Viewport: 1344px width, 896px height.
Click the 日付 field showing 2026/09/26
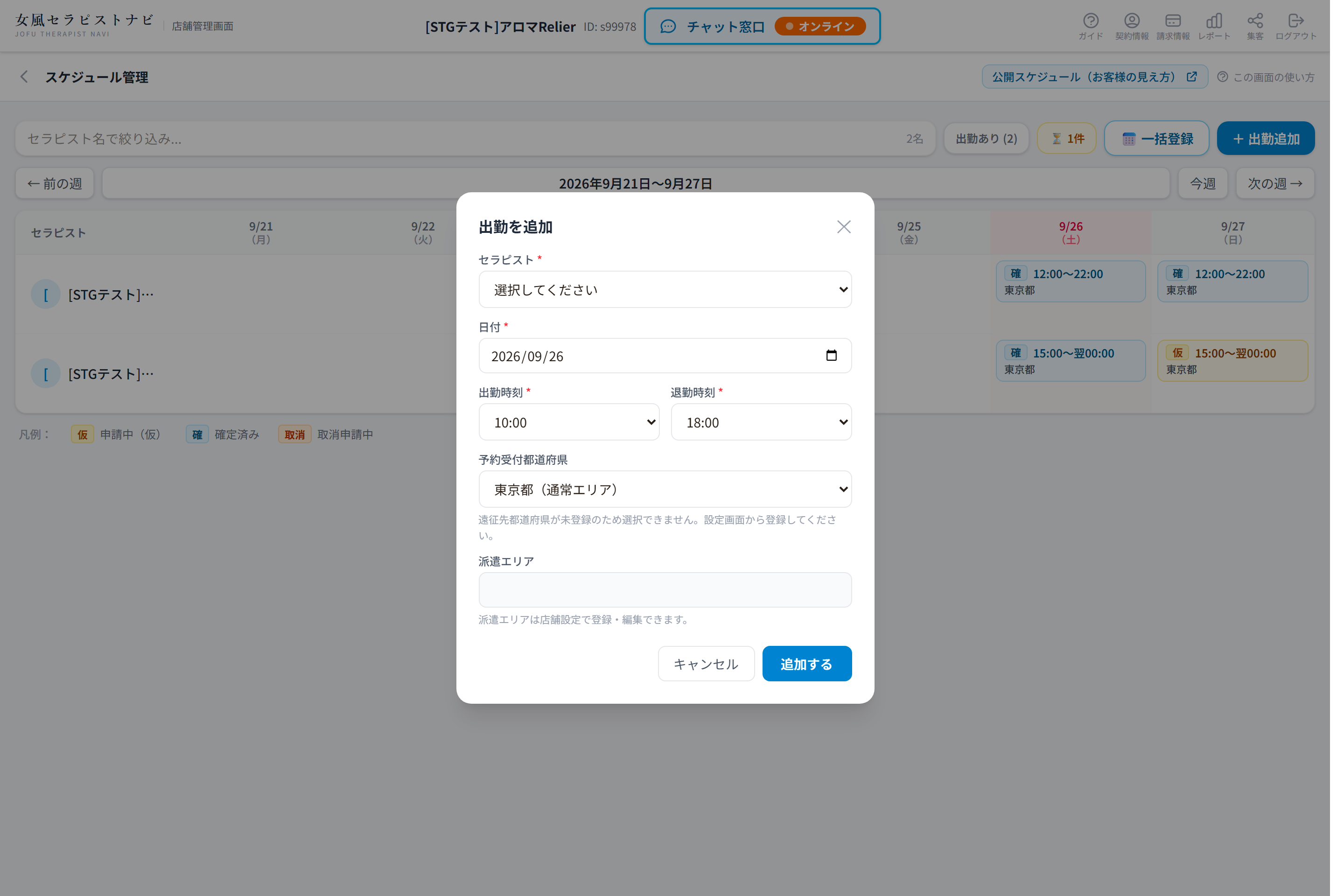click(x=665, y=356)
